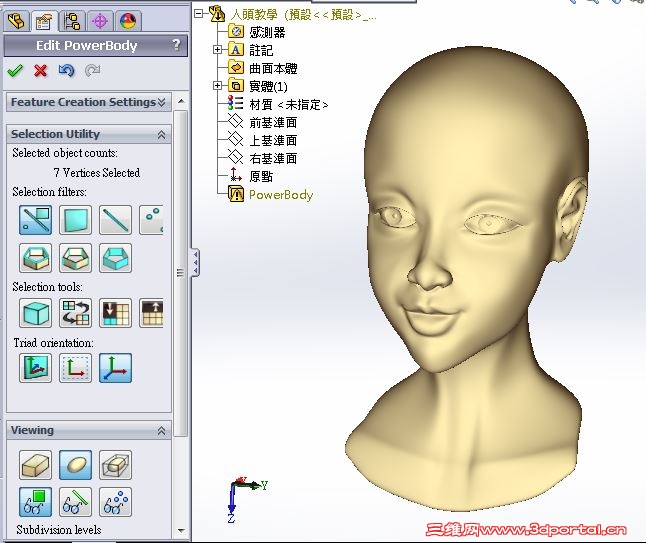Collapse the 人頭教學 root tree node
Image resolution: width=646 pixels, height=543 pixels.
tap(199, 14)
